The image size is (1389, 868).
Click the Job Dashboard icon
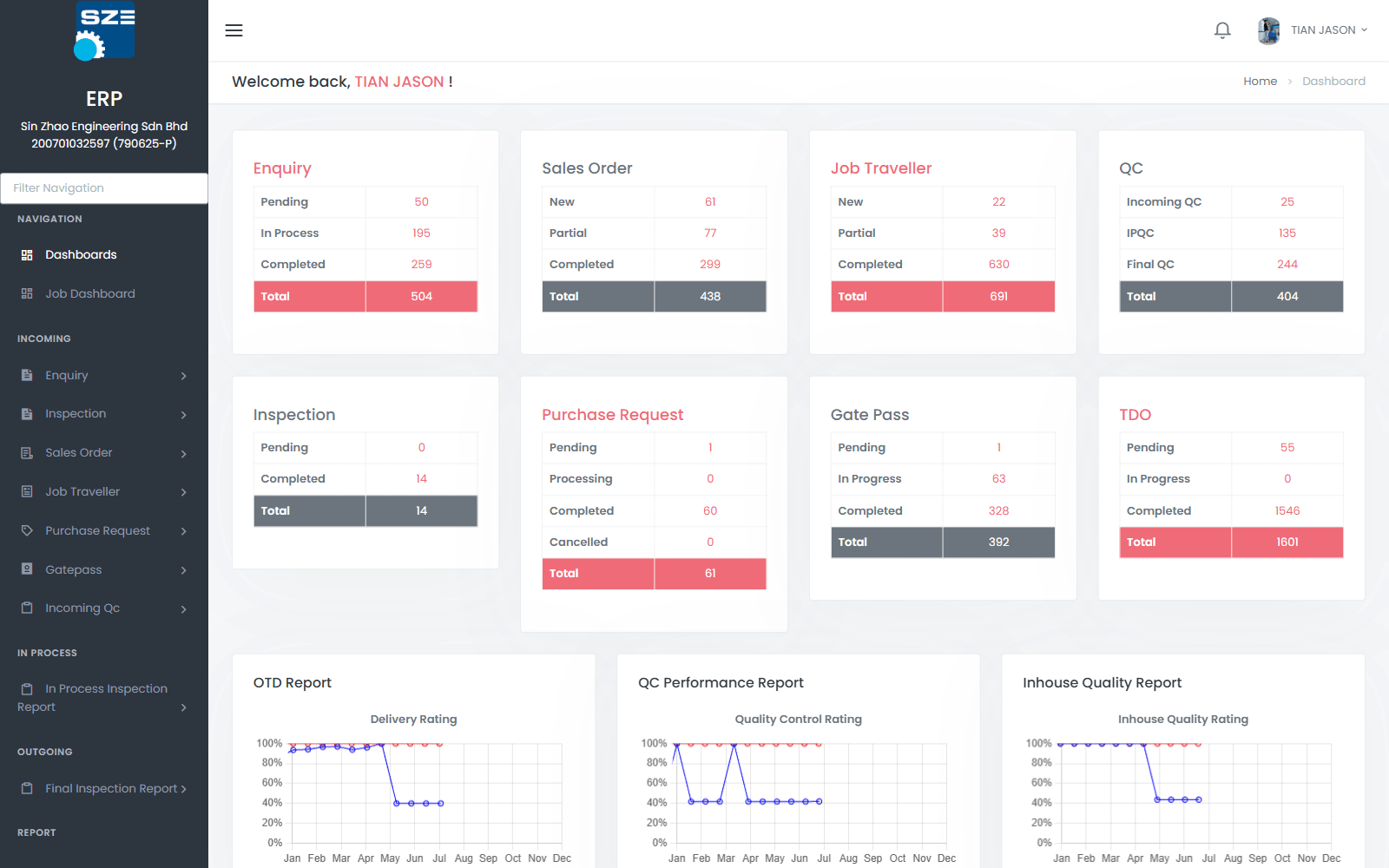[x=27, y=293]
